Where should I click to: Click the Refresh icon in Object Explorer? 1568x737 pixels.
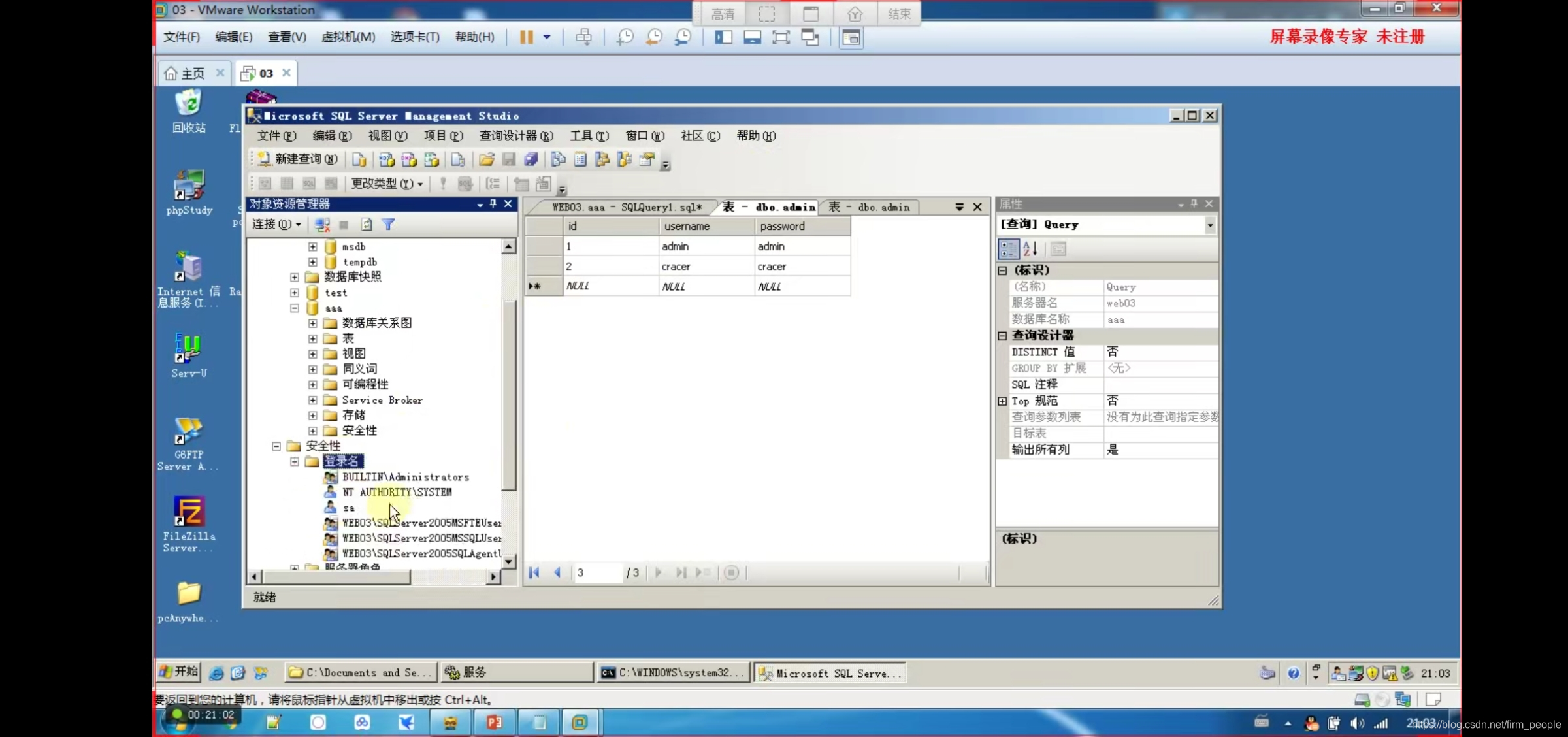(367, 225)
